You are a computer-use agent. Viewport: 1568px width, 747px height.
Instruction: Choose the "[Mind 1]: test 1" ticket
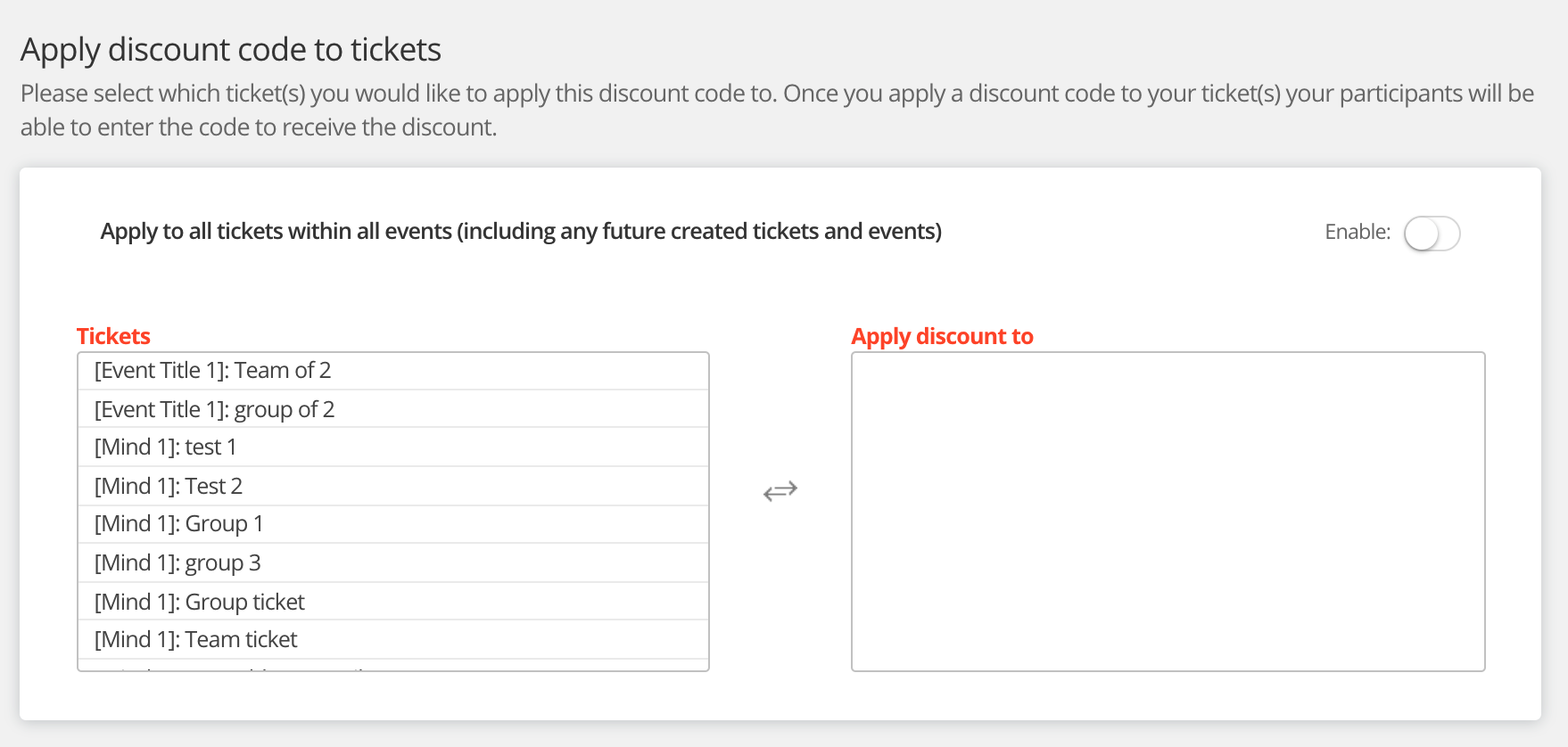165,447
